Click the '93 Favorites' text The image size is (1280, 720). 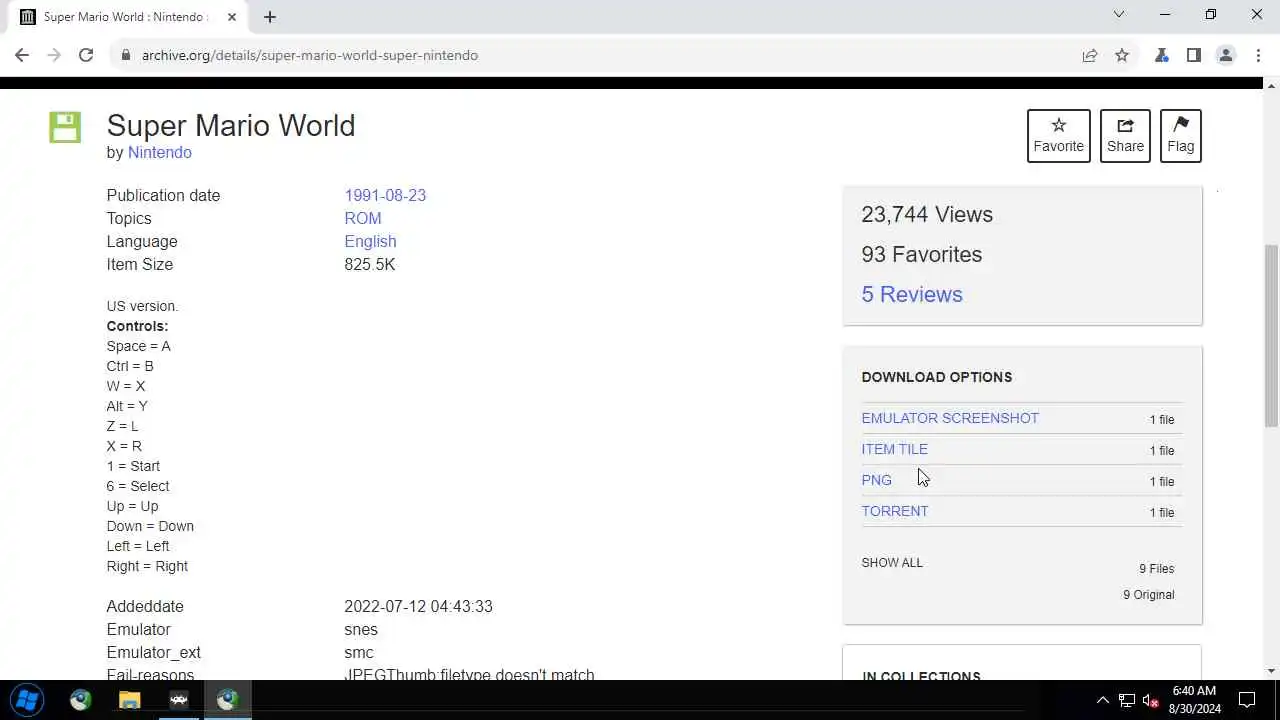[x=922, y=254]
